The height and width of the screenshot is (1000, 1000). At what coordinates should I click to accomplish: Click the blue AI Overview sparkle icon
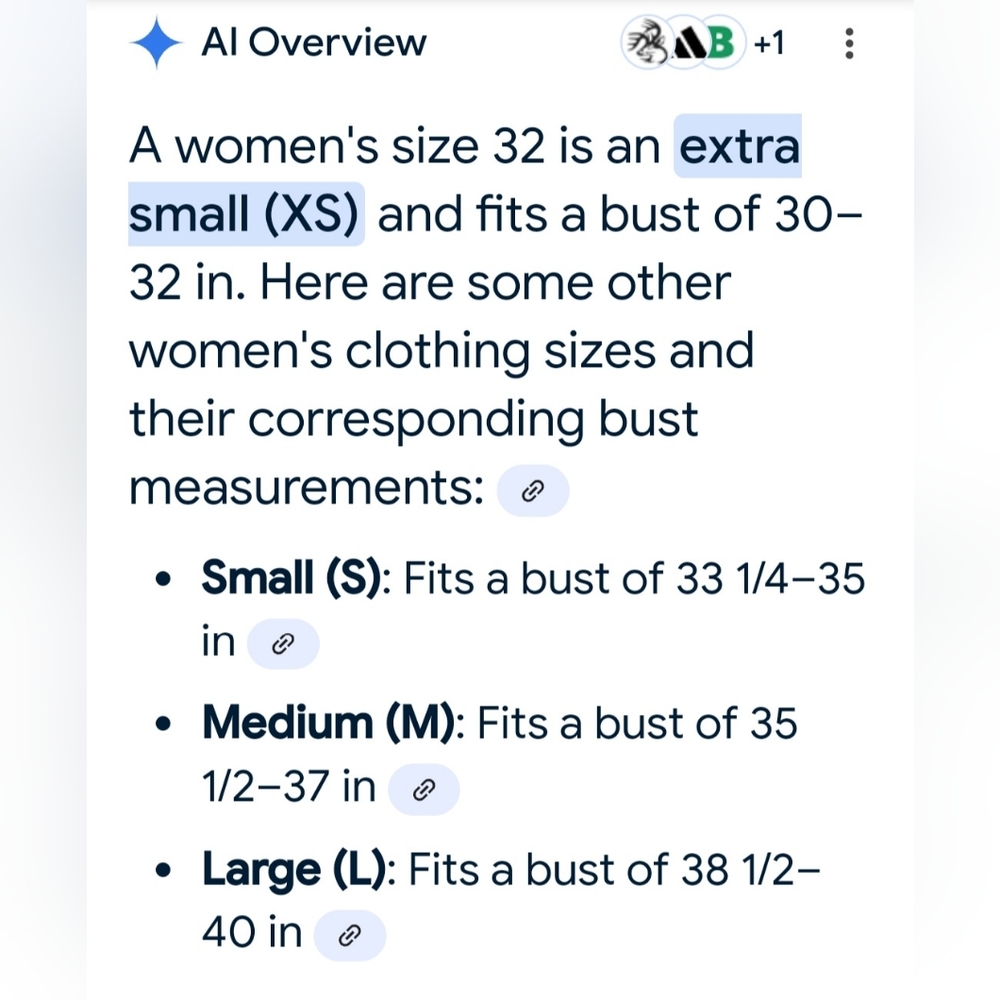(156, 43)
